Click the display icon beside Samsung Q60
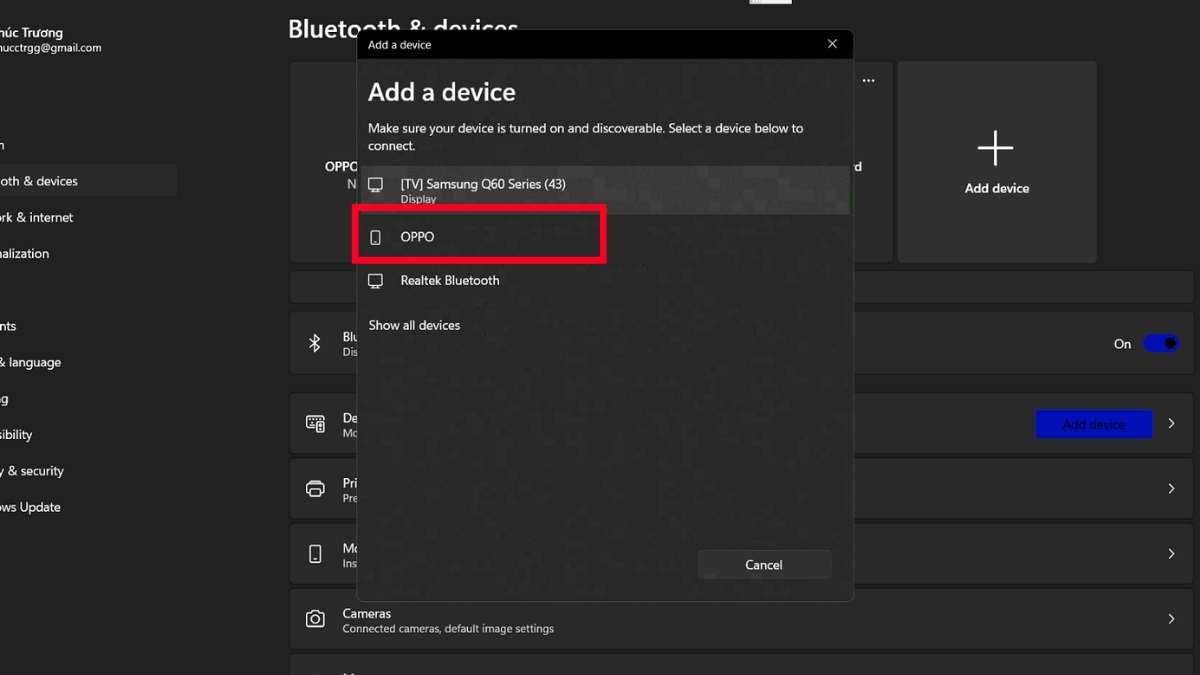The image size is (1200, 675). (x=376, y=185)
